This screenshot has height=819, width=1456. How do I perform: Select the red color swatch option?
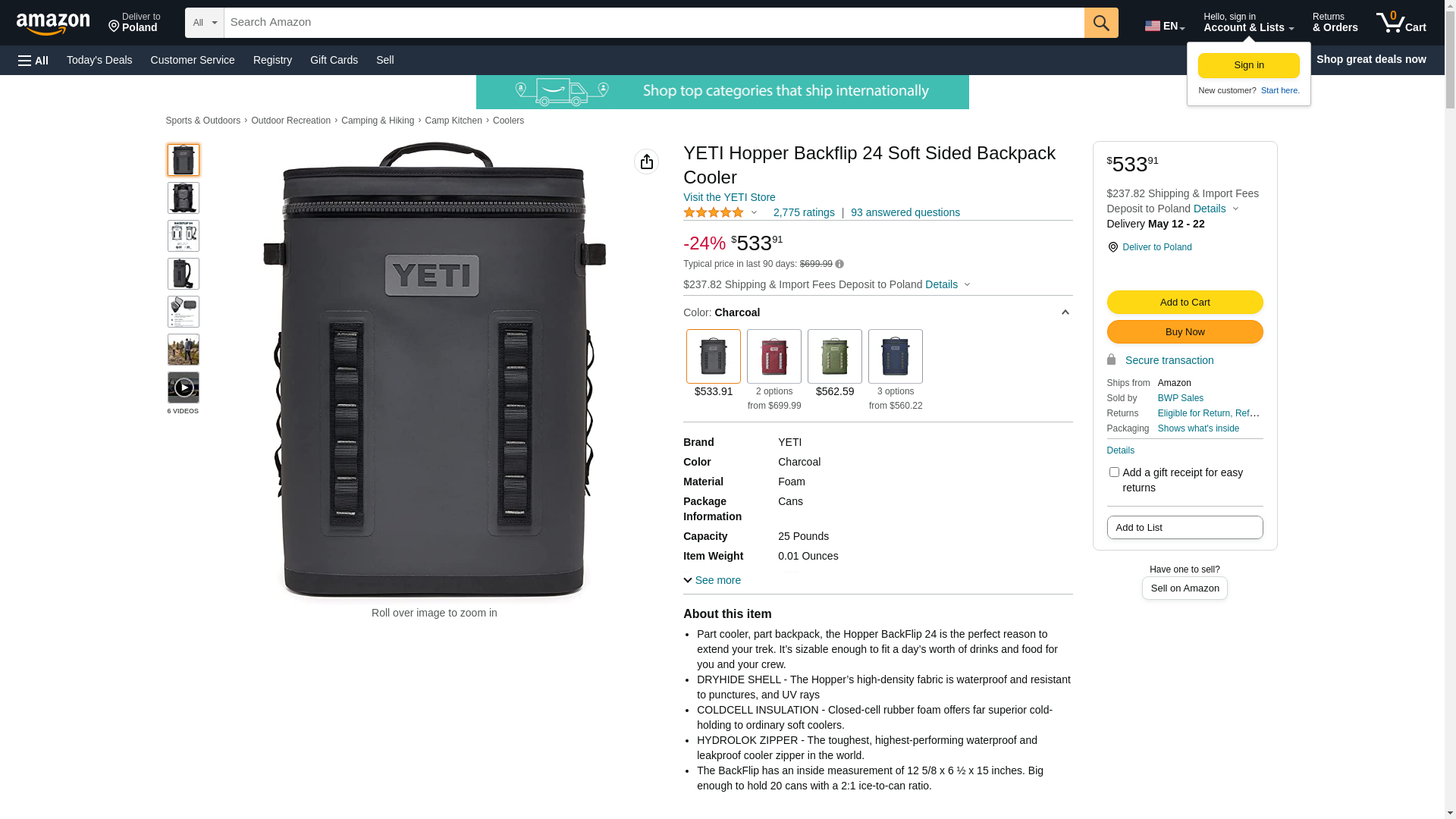click(774, 356)
